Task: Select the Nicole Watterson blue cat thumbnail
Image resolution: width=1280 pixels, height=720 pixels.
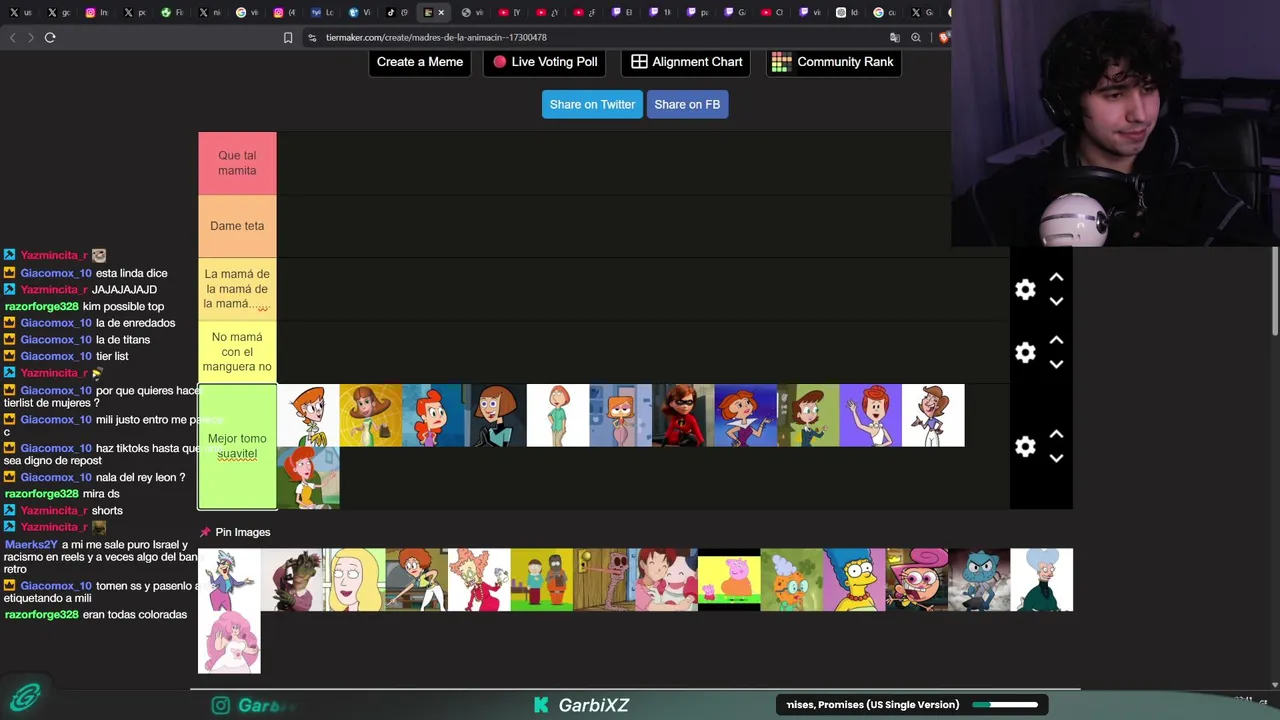Action: 979,579
